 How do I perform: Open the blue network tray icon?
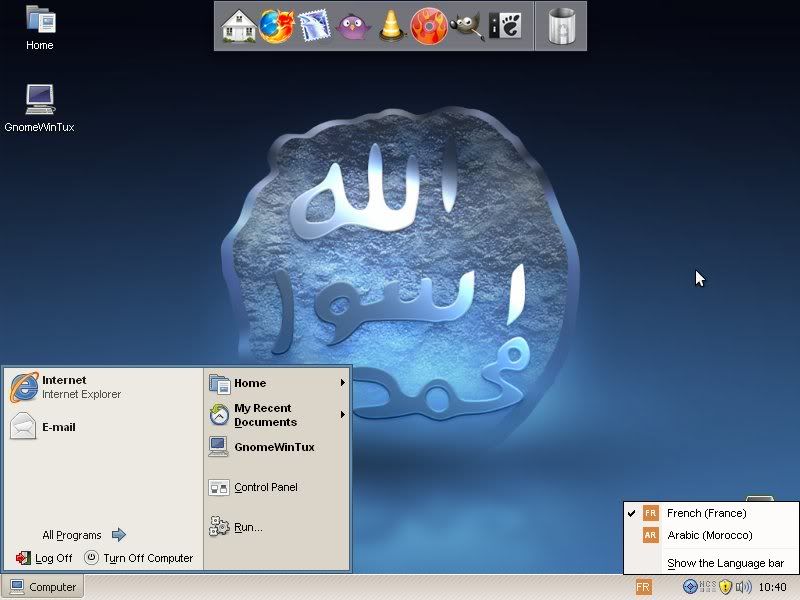(x=690, y=587)
